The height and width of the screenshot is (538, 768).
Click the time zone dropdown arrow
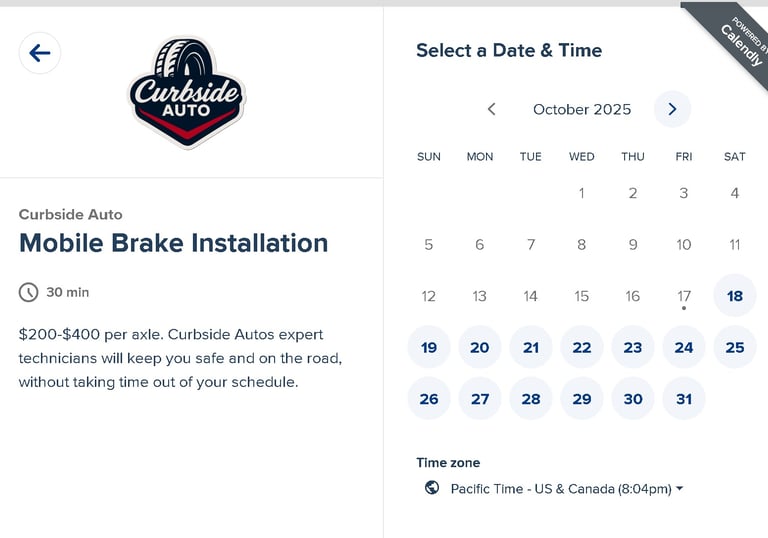(x=680, y=489)
